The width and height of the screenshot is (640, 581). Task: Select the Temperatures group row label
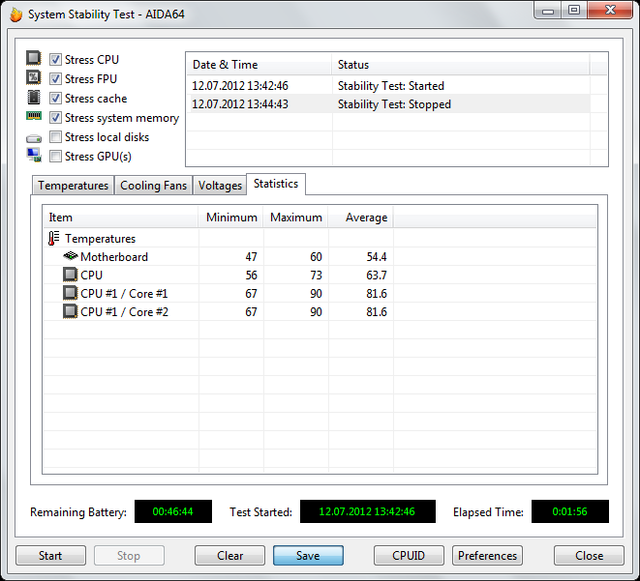click(100, 238)
